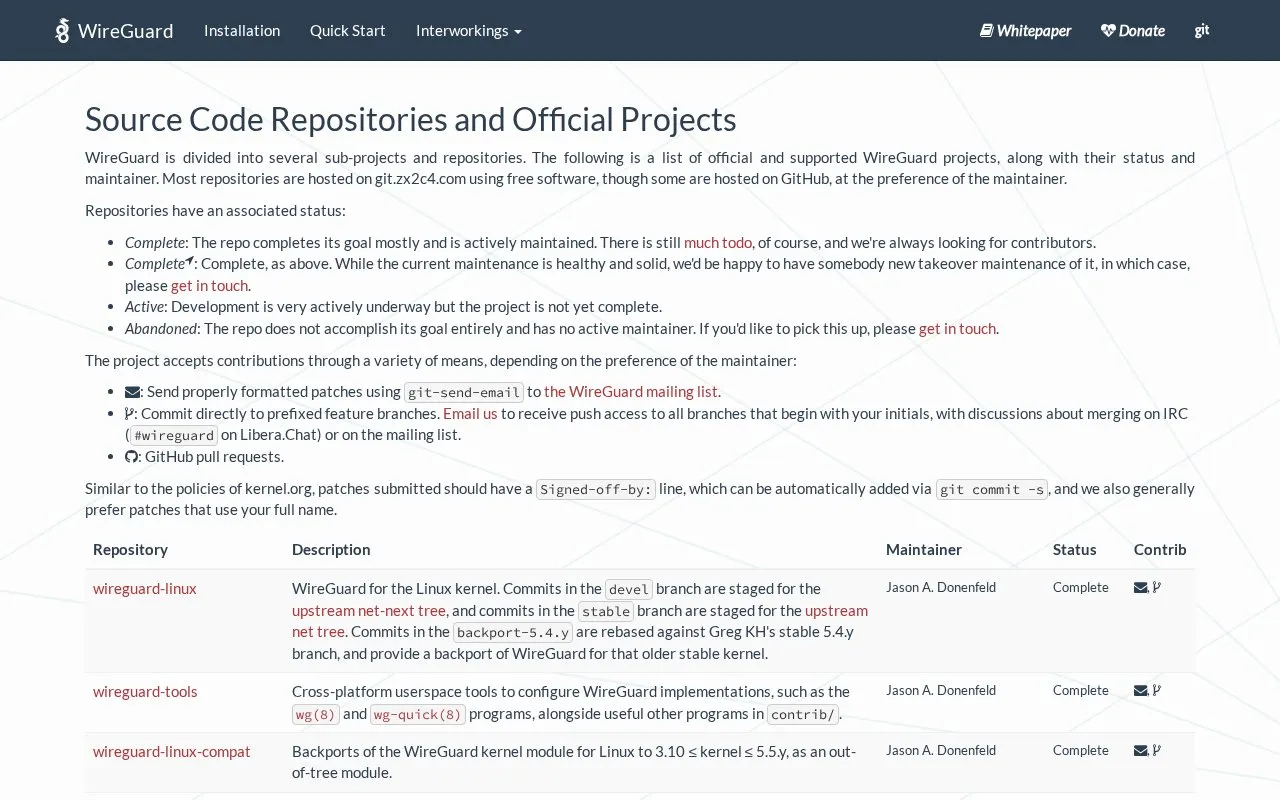
Task: Click the WireGuard brand name
Action: pos(126,31)
